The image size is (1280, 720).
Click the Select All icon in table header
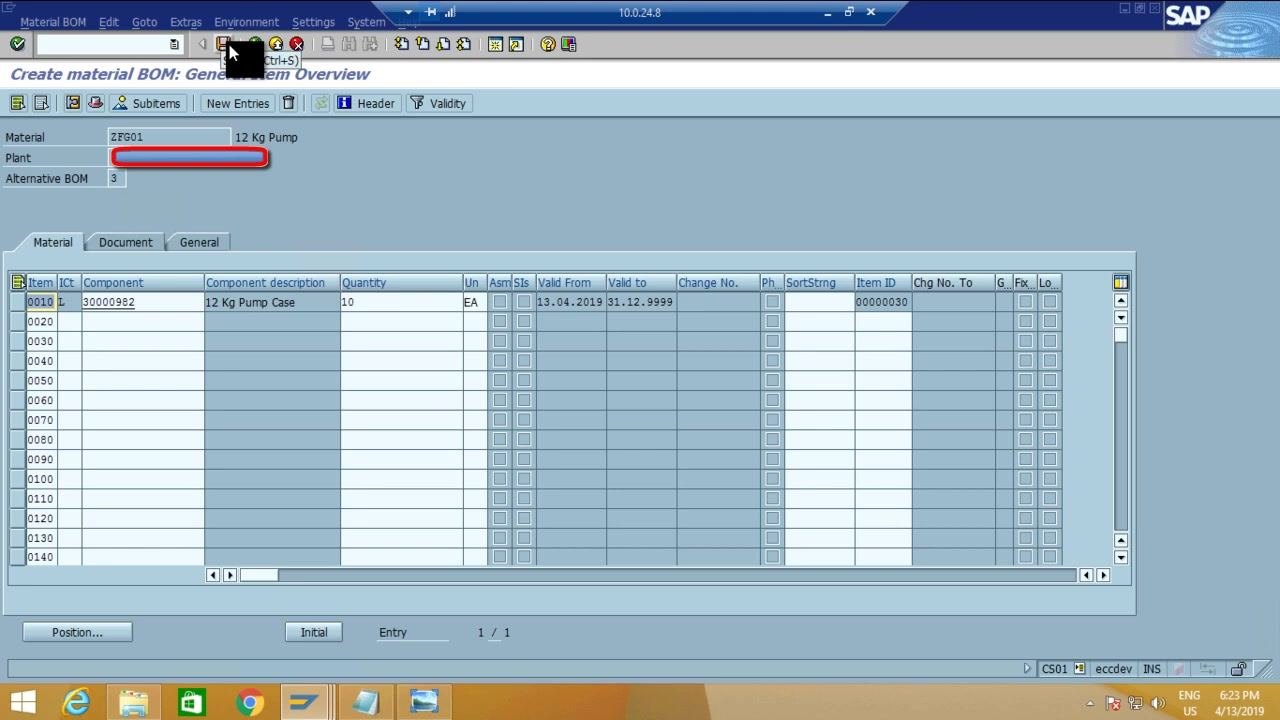tap(18, 283)
